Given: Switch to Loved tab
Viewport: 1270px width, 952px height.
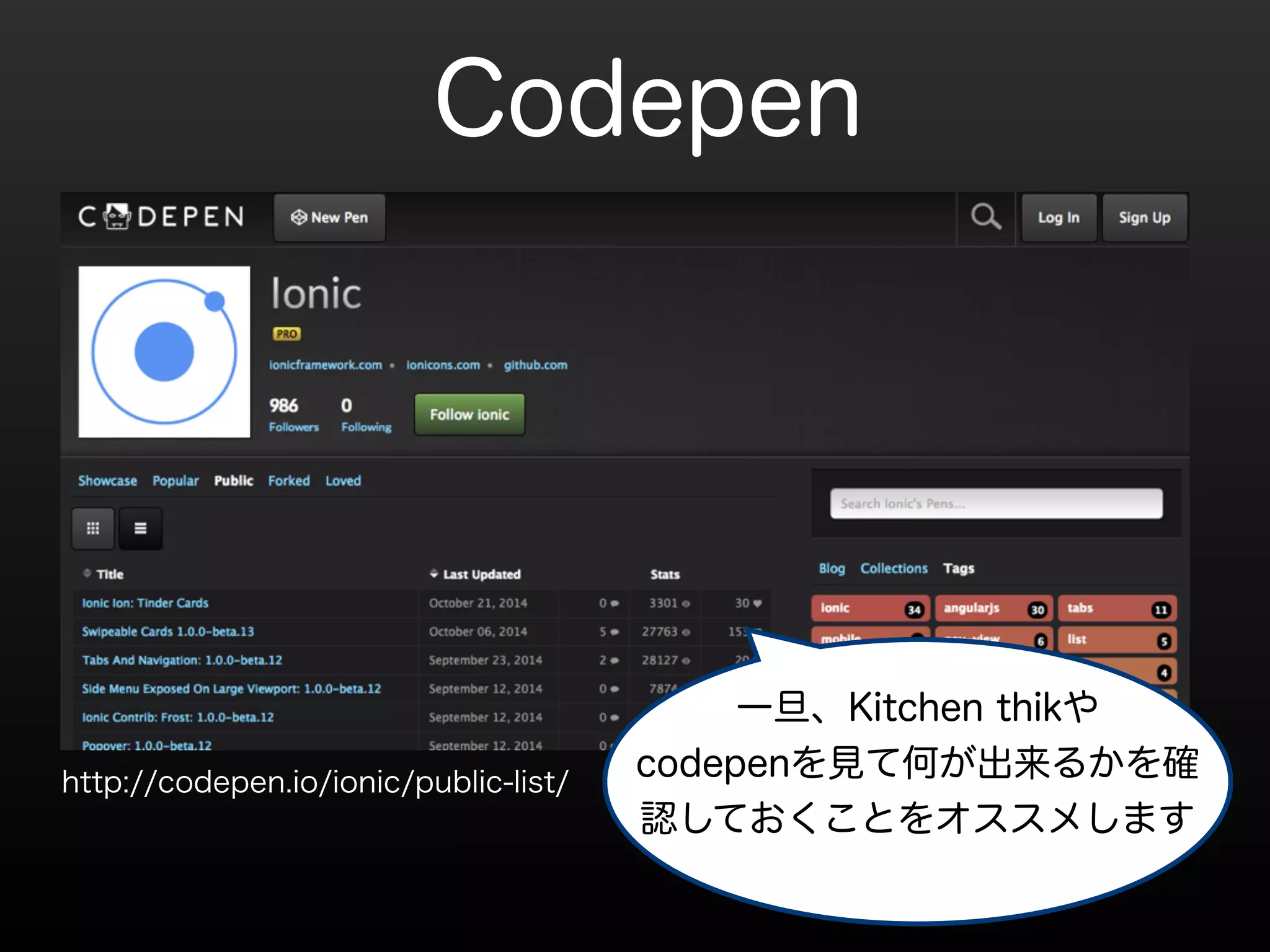Looking at the screenshot, I should click(344, 481).
